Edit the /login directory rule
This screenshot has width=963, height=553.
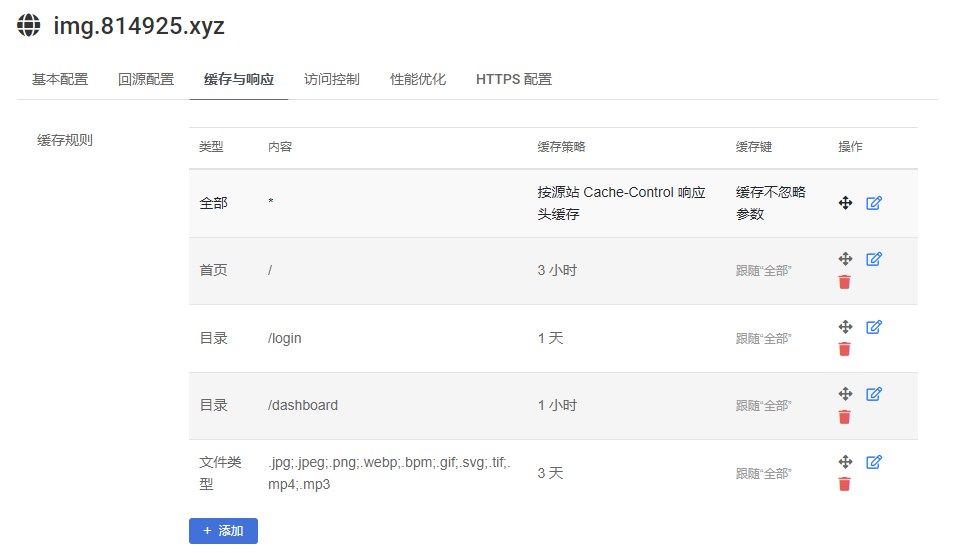(x=874, y=327)
